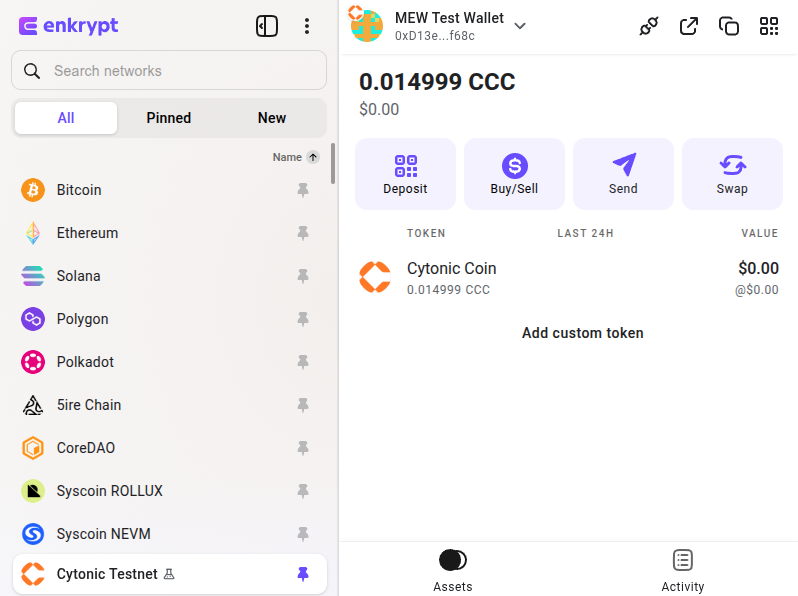Open the Activity tab
798x596 pixels.
(683, 570)
